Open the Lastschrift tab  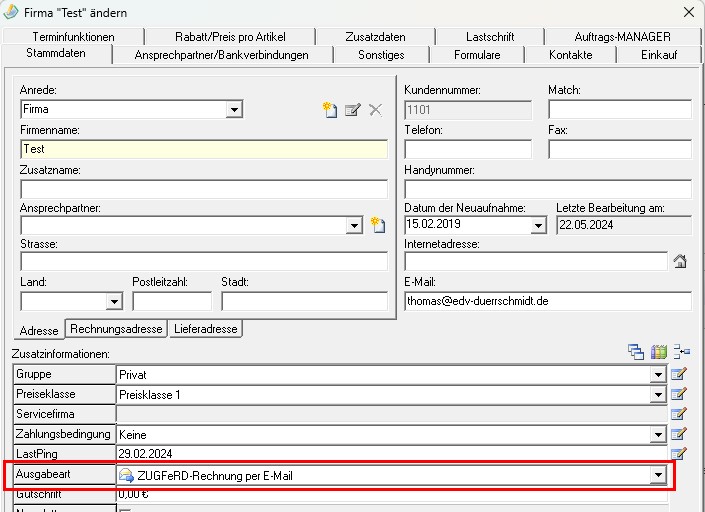pyautogui.click(x=490, y=36)
